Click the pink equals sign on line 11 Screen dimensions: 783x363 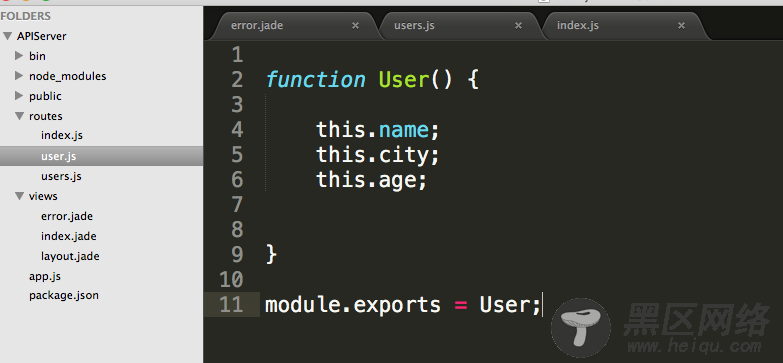[x=460, y=305]
